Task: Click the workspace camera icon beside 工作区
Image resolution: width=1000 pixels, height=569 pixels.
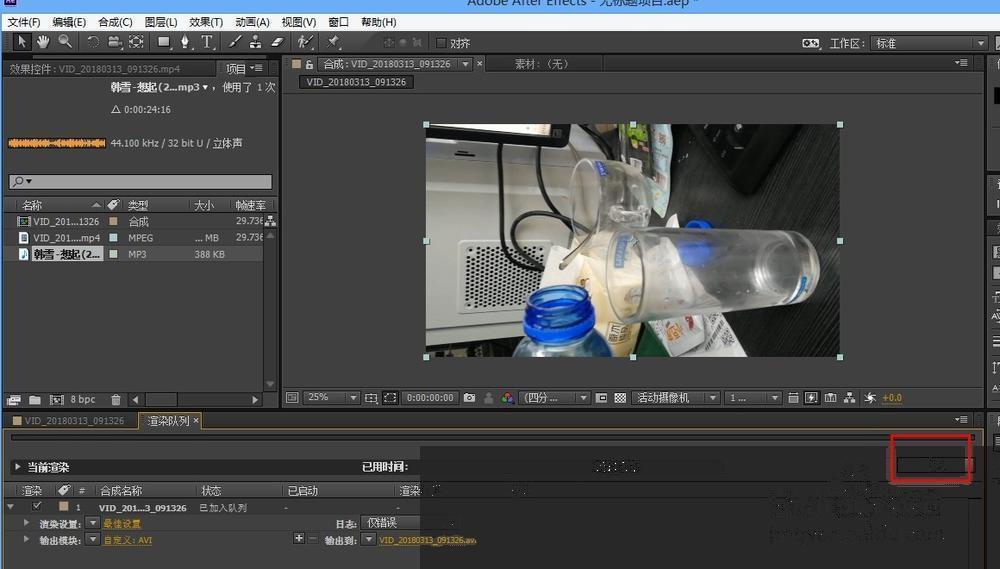Action: (x=811, y=43)
